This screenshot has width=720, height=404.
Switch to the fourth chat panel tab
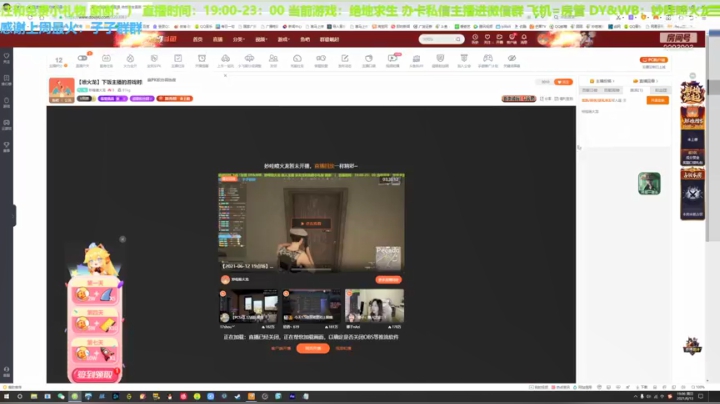click(660, 90)
